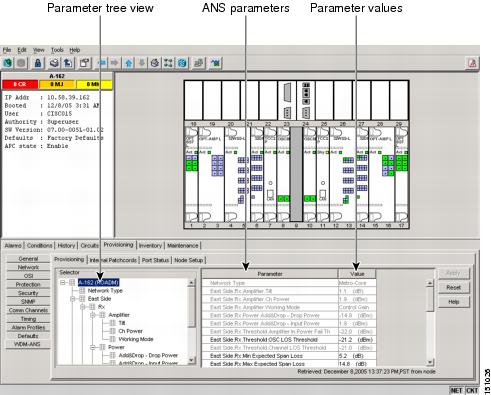The width and height of the screenshot is (491, 395).
Task: Click the alarm report icon at far right
Action: 472,63
